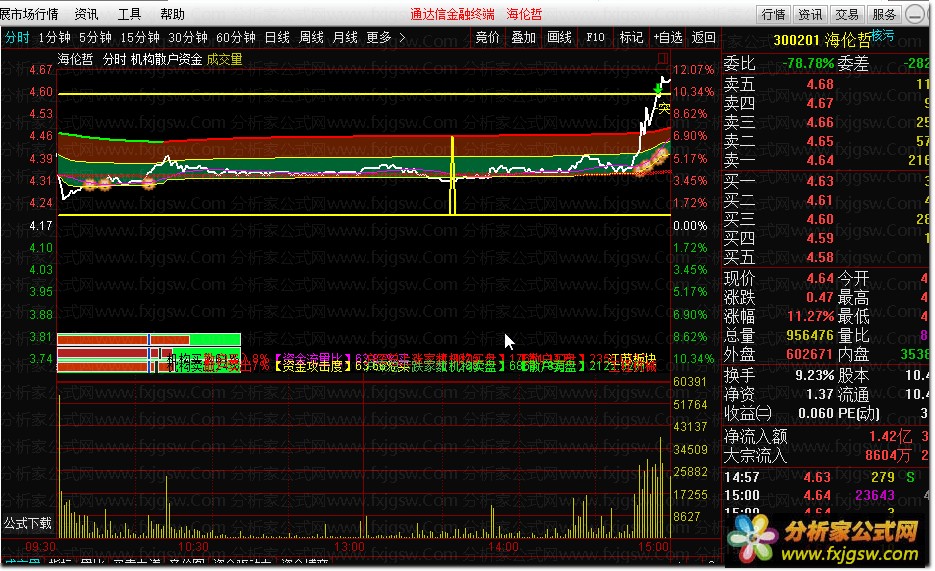Click the 总量 956476 value
935x571 pixels.
coord(810,335)
